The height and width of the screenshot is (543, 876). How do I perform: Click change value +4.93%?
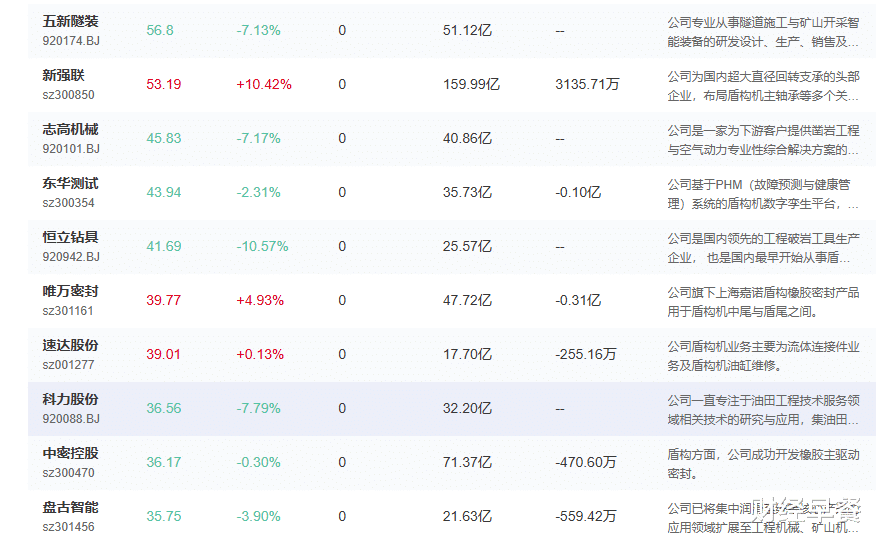(x=260, y=301)
